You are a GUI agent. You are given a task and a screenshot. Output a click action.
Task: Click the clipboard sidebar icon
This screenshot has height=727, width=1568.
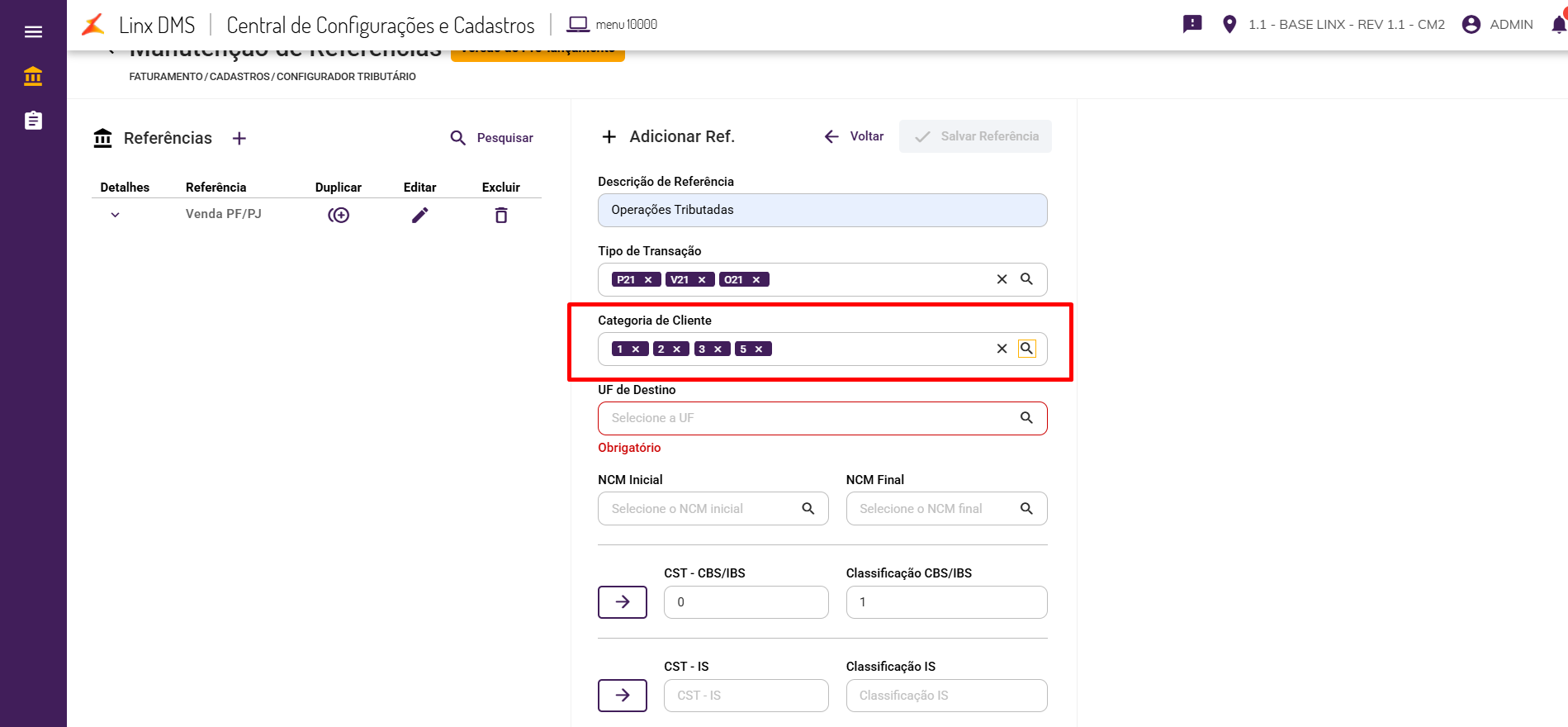(33, 121)
